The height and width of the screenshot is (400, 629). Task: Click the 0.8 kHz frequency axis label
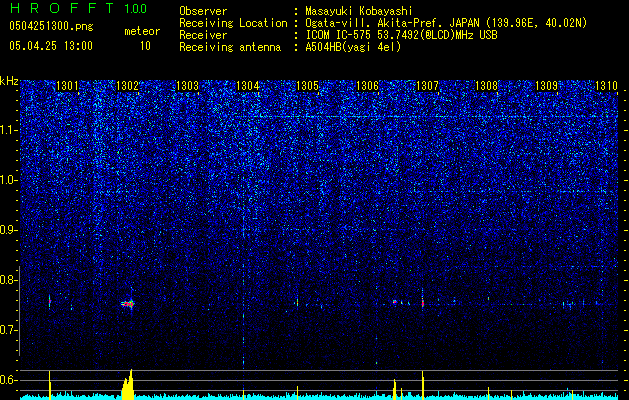pyautogui.click(x=8, y=280)
